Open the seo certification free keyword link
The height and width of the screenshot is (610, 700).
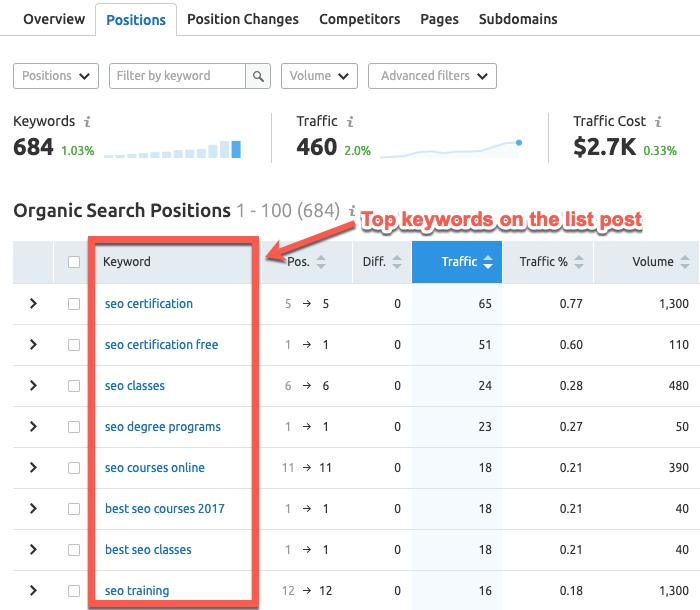(161, 345)
